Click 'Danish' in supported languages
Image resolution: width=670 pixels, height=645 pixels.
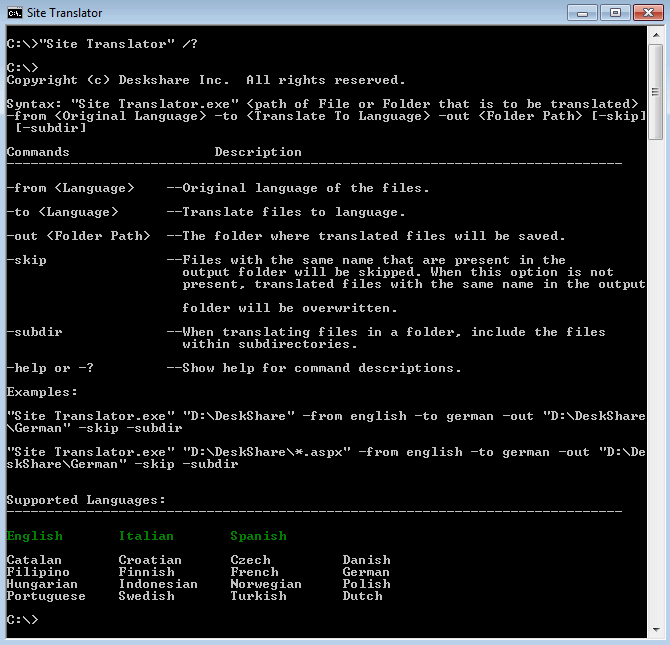pyautogui.click(x=367, y=560)
